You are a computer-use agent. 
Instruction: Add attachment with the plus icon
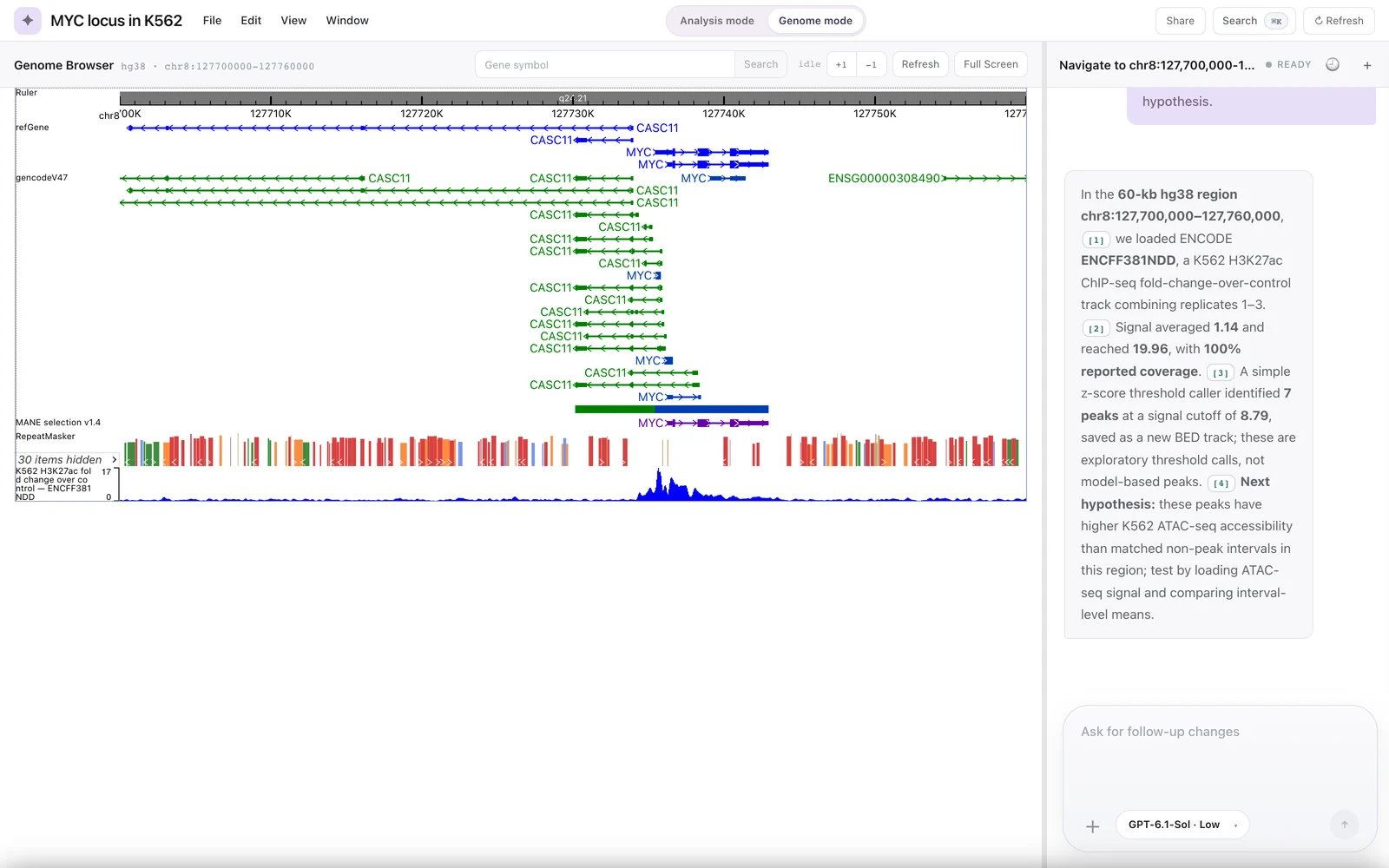1093,826
